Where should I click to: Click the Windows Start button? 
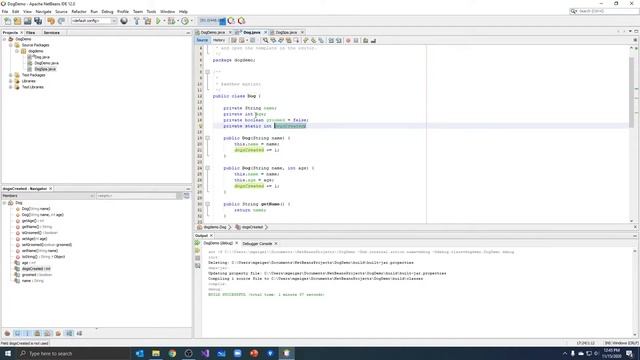pos(7,353)
